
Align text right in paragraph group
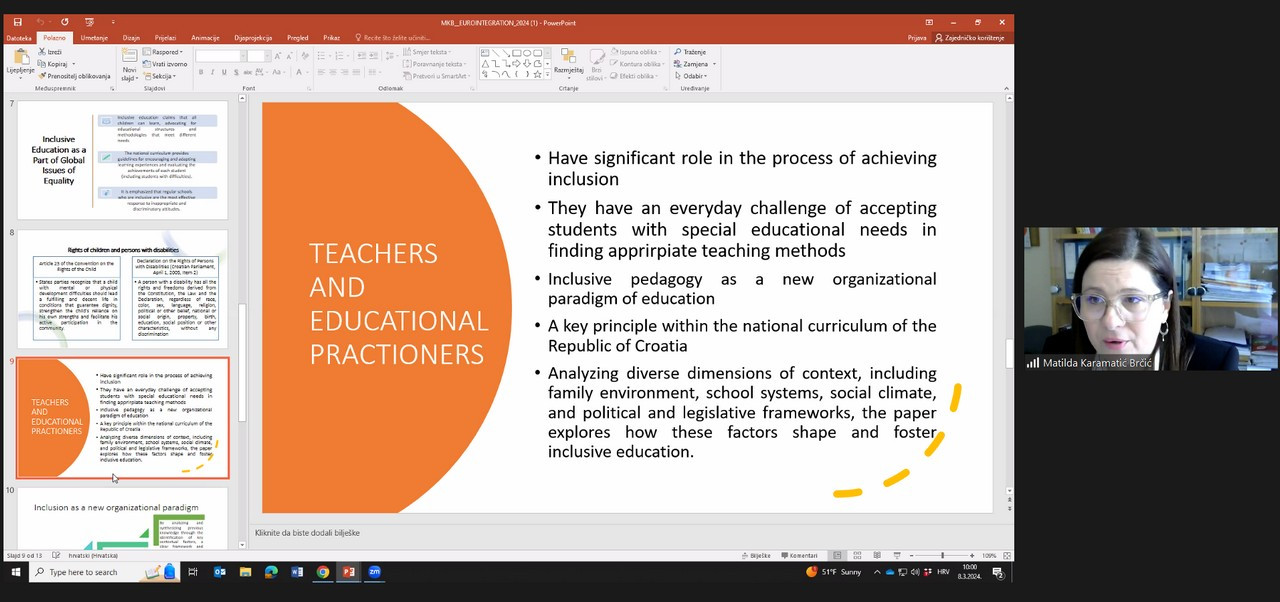click(x=345, y=72)
